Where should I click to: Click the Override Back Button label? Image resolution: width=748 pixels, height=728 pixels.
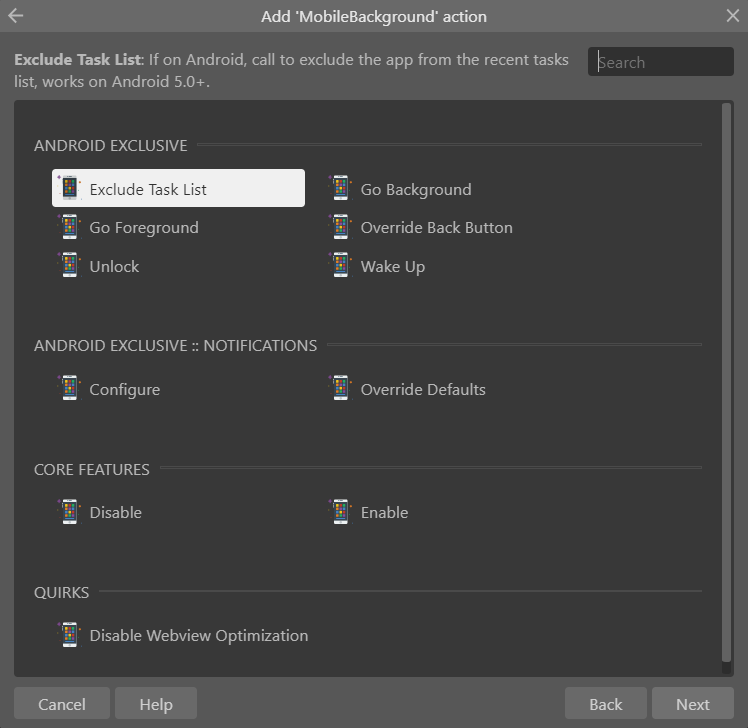(436, 228)
